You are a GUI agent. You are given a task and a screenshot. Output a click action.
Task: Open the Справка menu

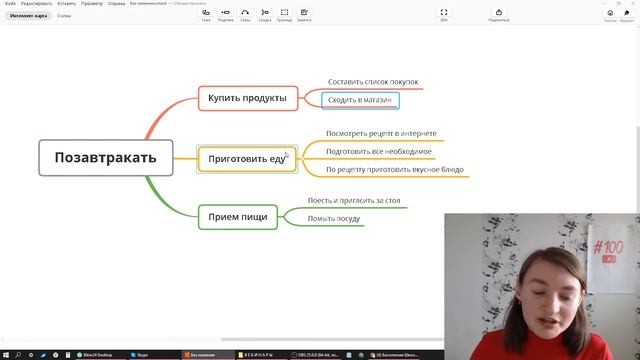(x=116, y=3)
